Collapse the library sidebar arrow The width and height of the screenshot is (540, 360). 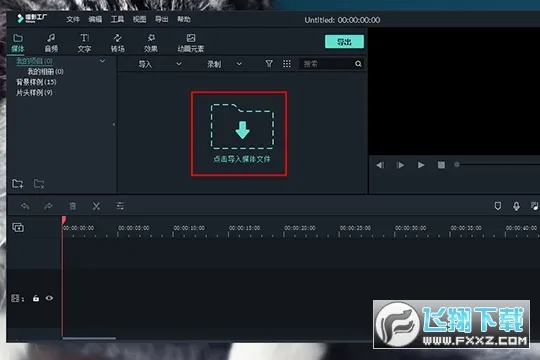coord(114,124)
